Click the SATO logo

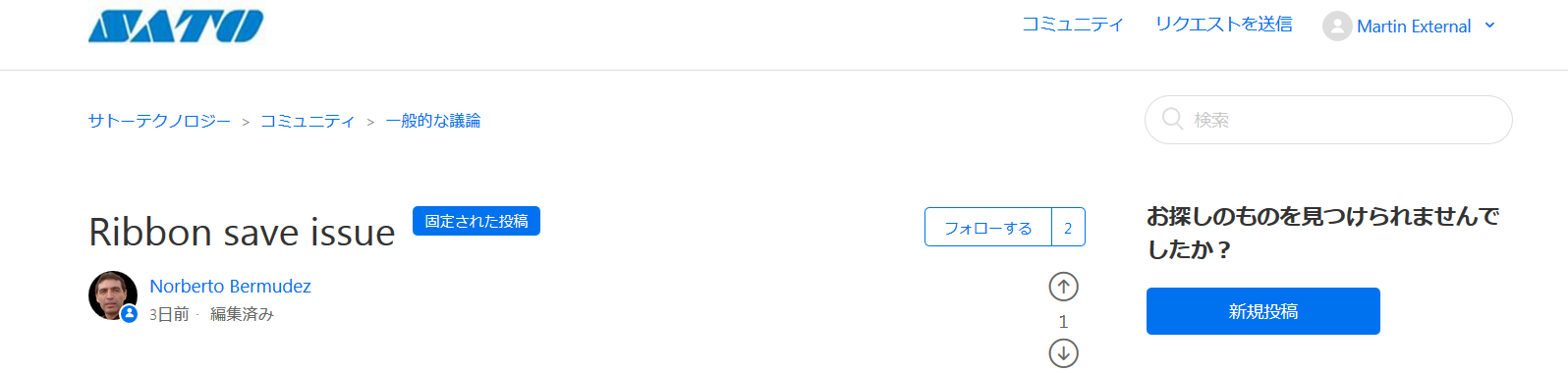tap(176, 27)
